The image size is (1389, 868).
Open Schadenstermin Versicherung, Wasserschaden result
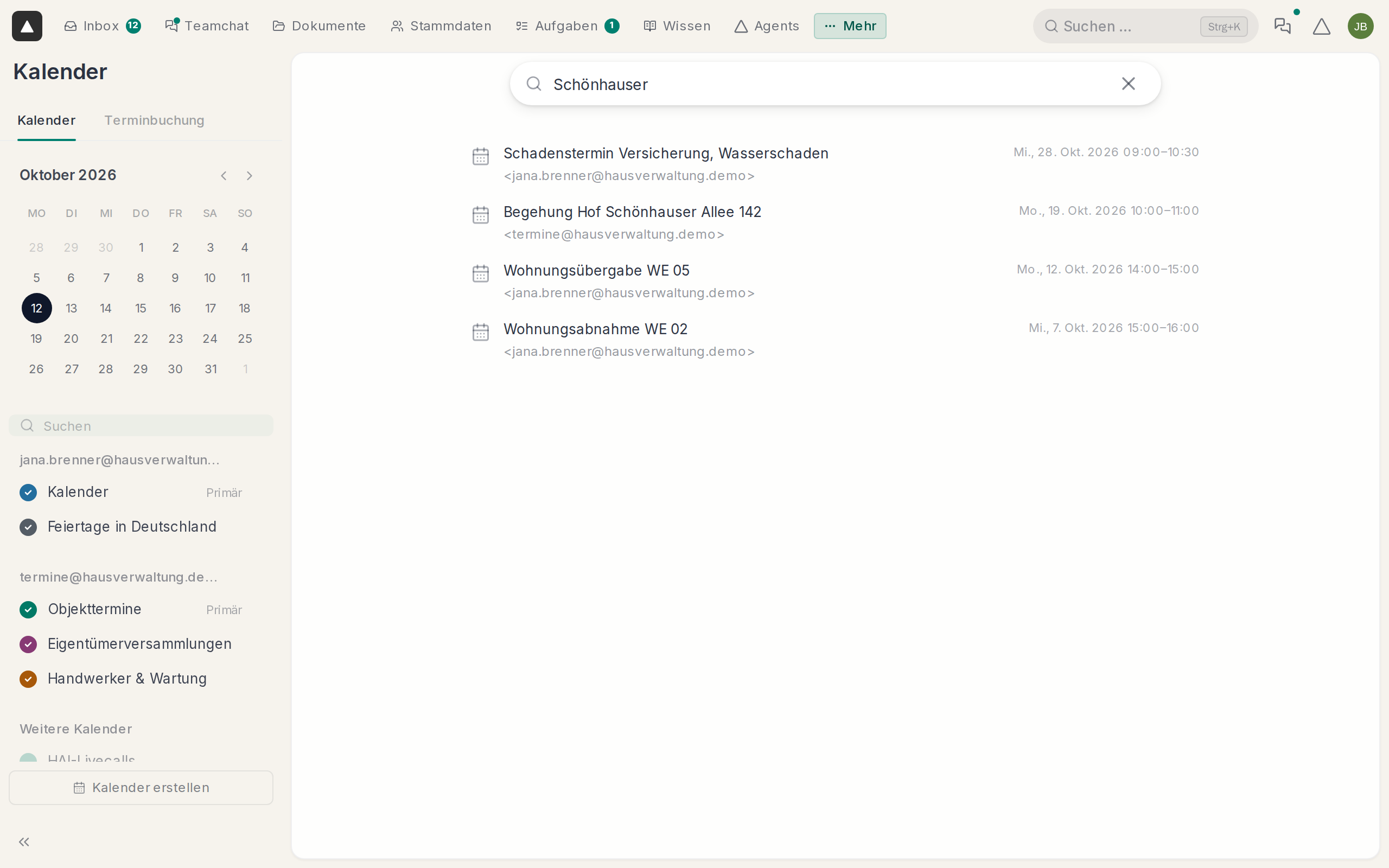(x=835, y=164)
